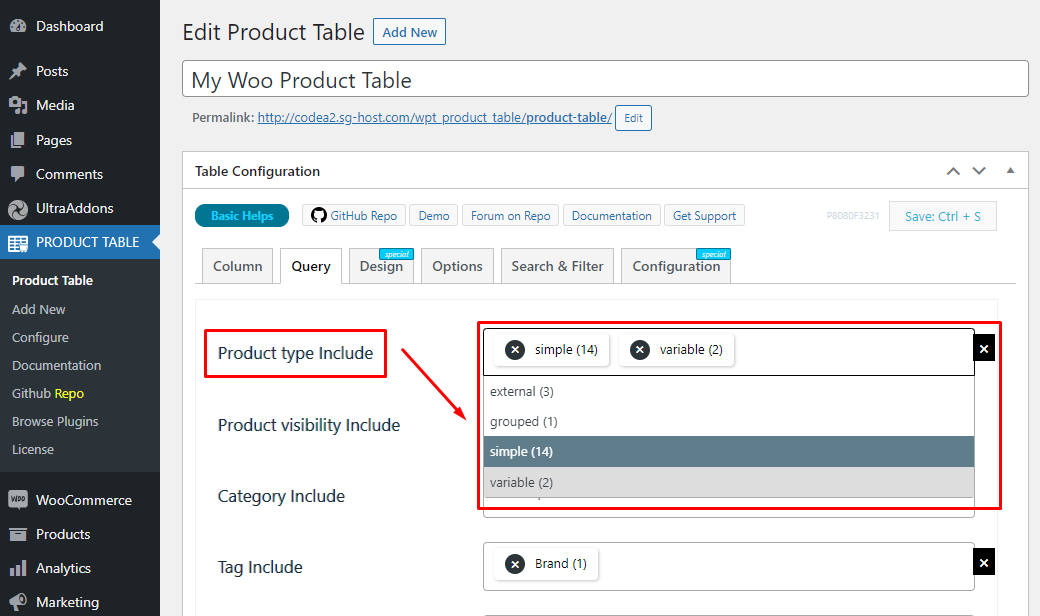This screenshot has height=616, width=1040.
Task: Click the table title text field
Action: (605, 80)
